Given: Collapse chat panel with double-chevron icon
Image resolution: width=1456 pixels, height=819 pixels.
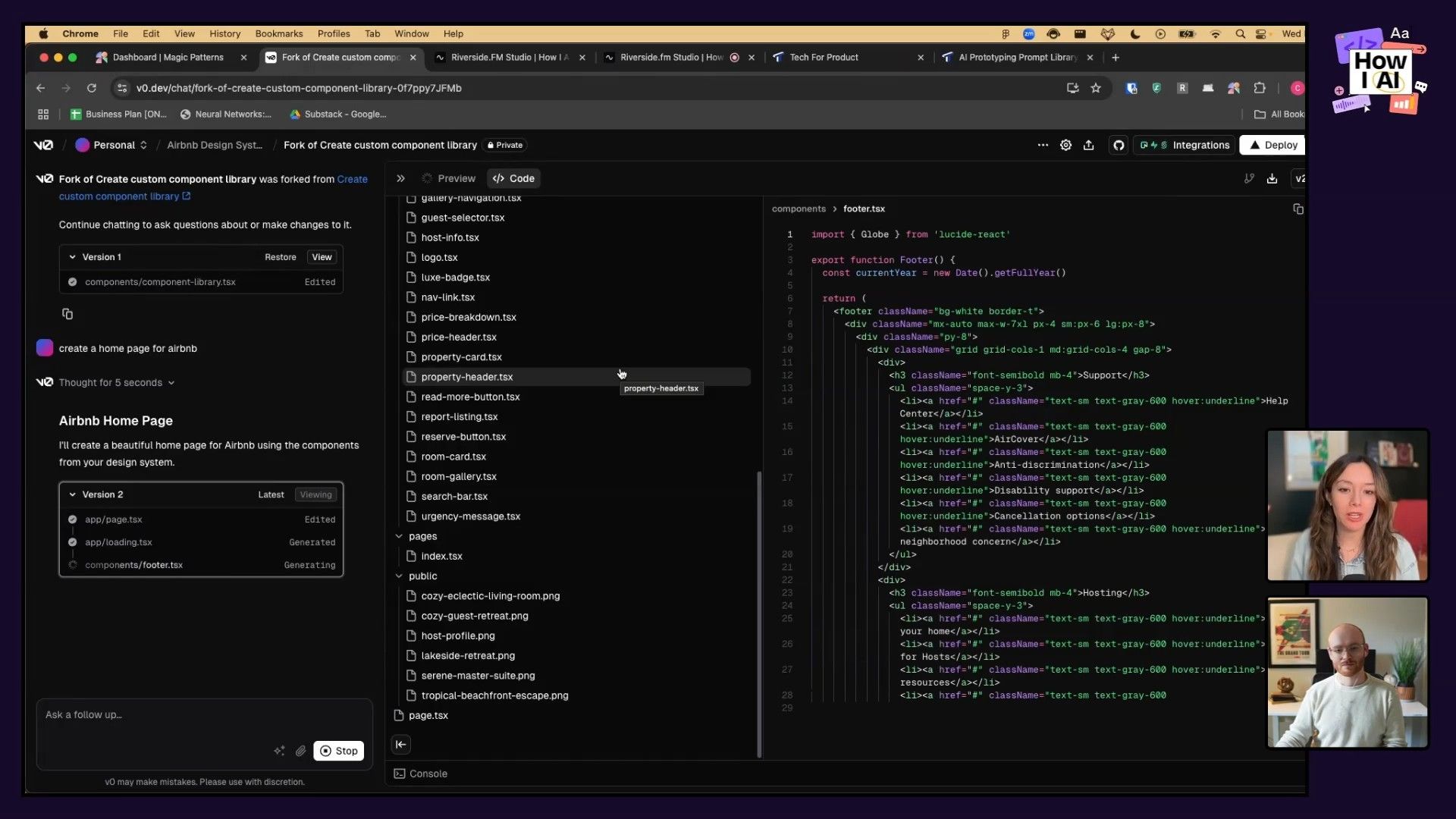Looking at the screenshot, I should (x=400, y=178).
